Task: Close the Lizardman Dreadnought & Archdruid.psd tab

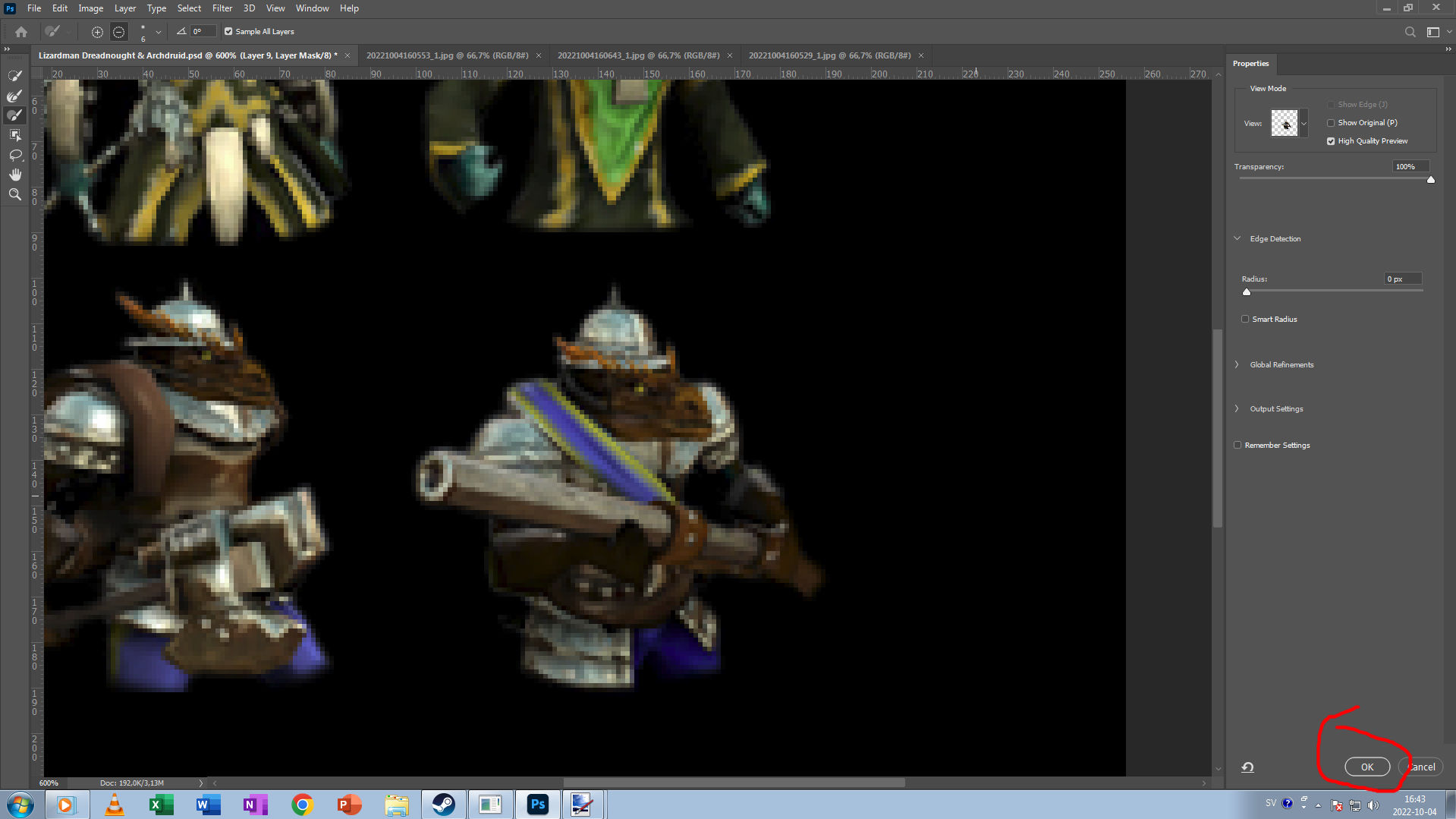Action: coord(347,55)
